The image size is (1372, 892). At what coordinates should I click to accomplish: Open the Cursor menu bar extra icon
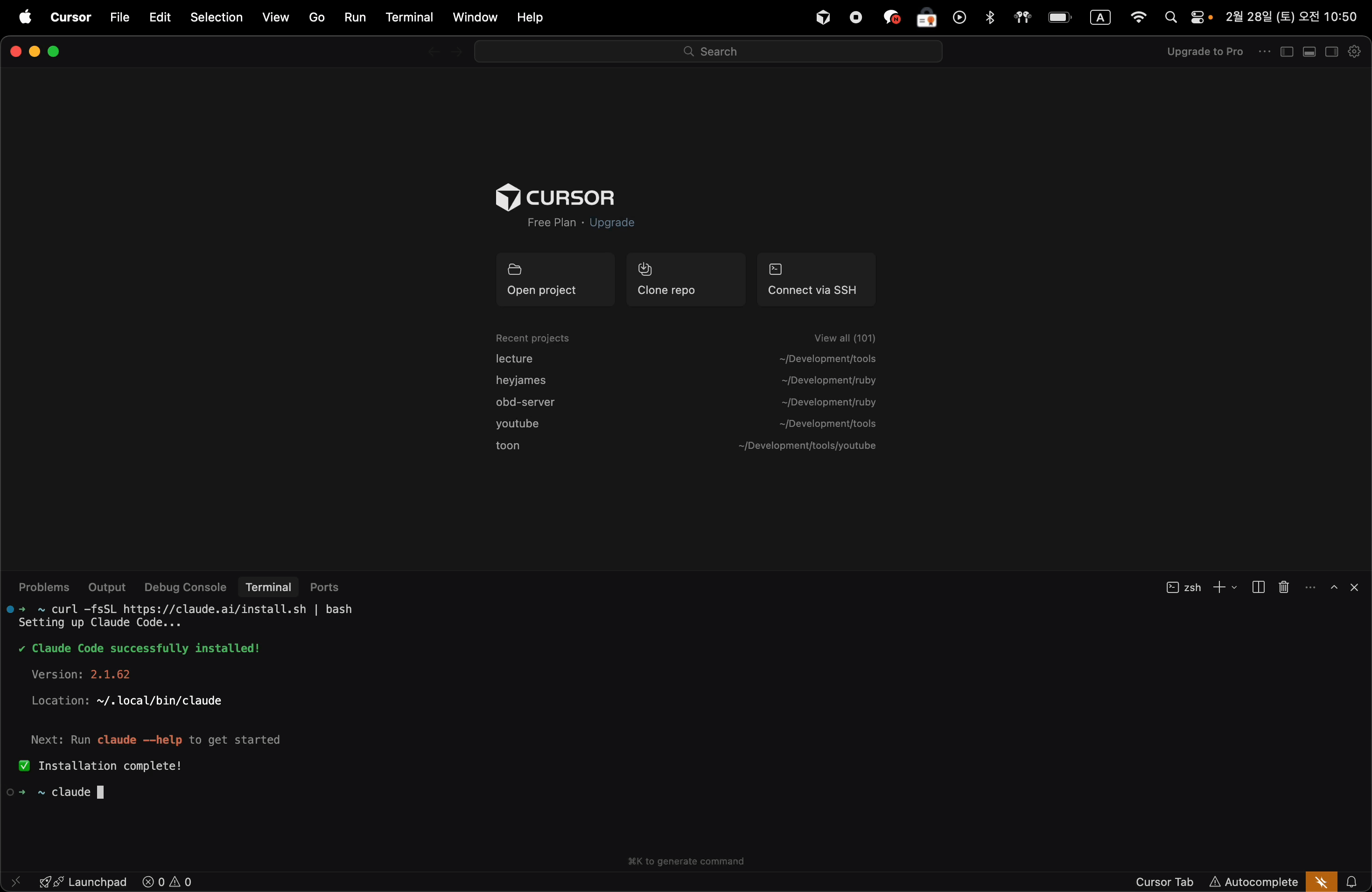[823, 18]
